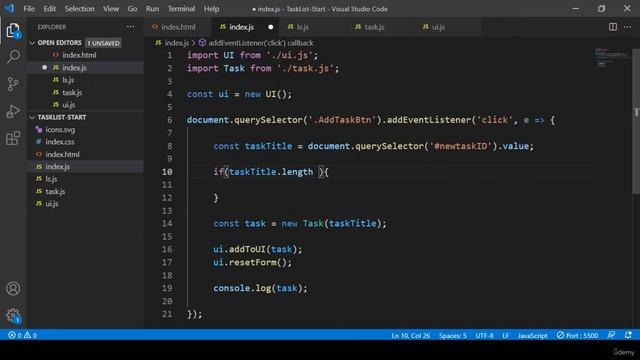The height and width of the screenshot is (360, 640).
Task: Open the Run menu
Action: point(152,9)
